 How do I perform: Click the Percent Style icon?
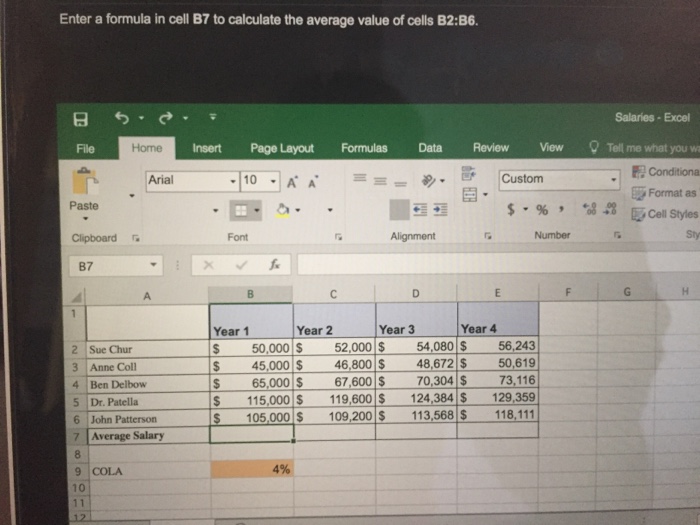542,209
